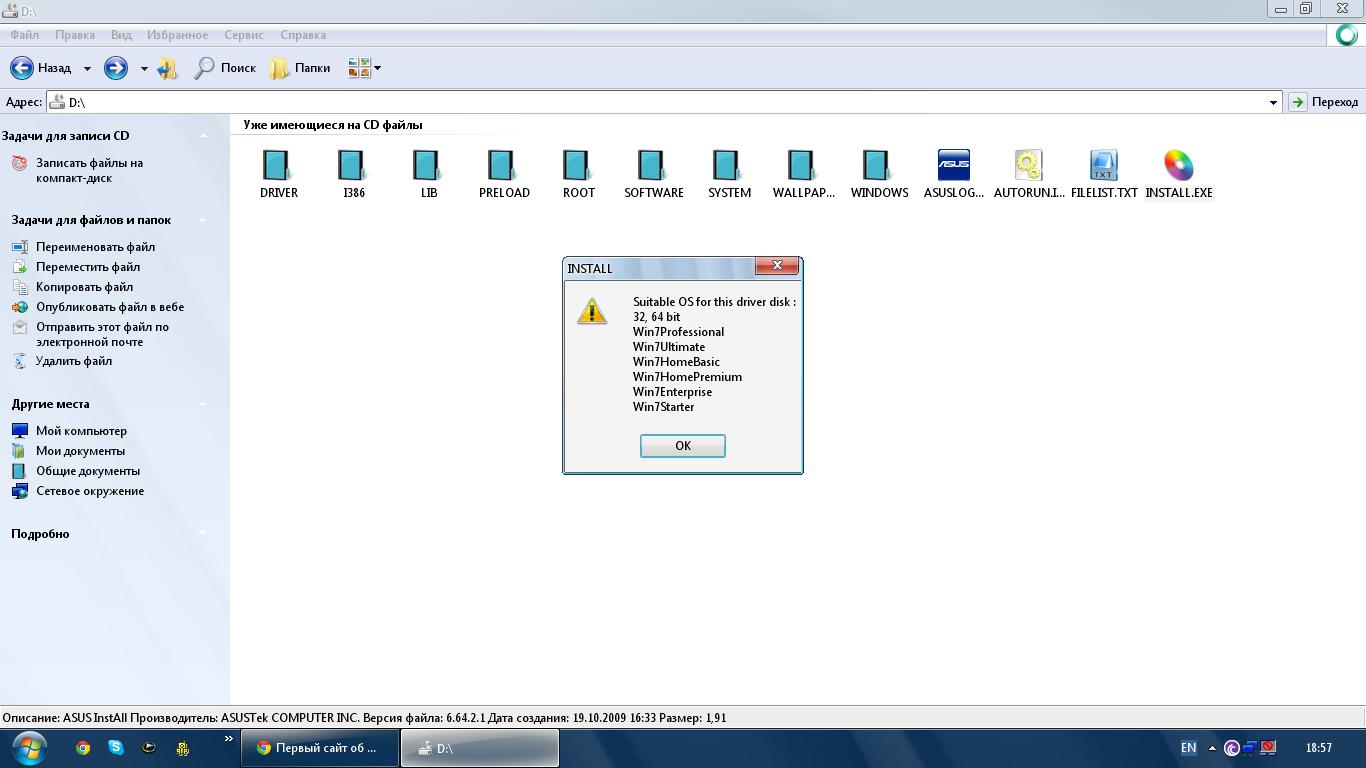The height and width of the screenshot is (768, 1366).
Task: Select the AUTORUN.INF file icon
Action: 1028,167
